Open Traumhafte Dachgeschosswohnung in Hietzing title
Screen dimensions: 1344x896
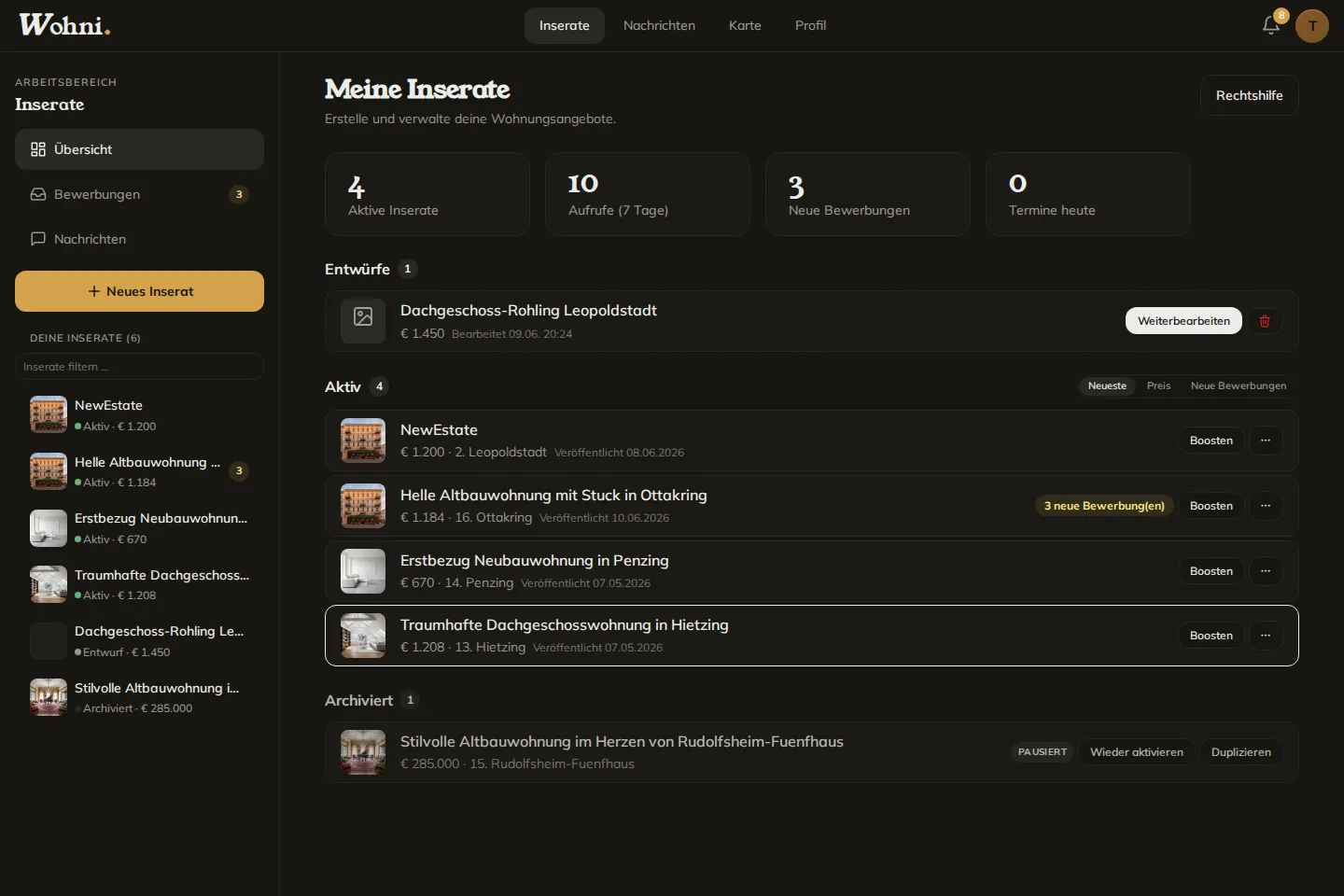point(564,624)
